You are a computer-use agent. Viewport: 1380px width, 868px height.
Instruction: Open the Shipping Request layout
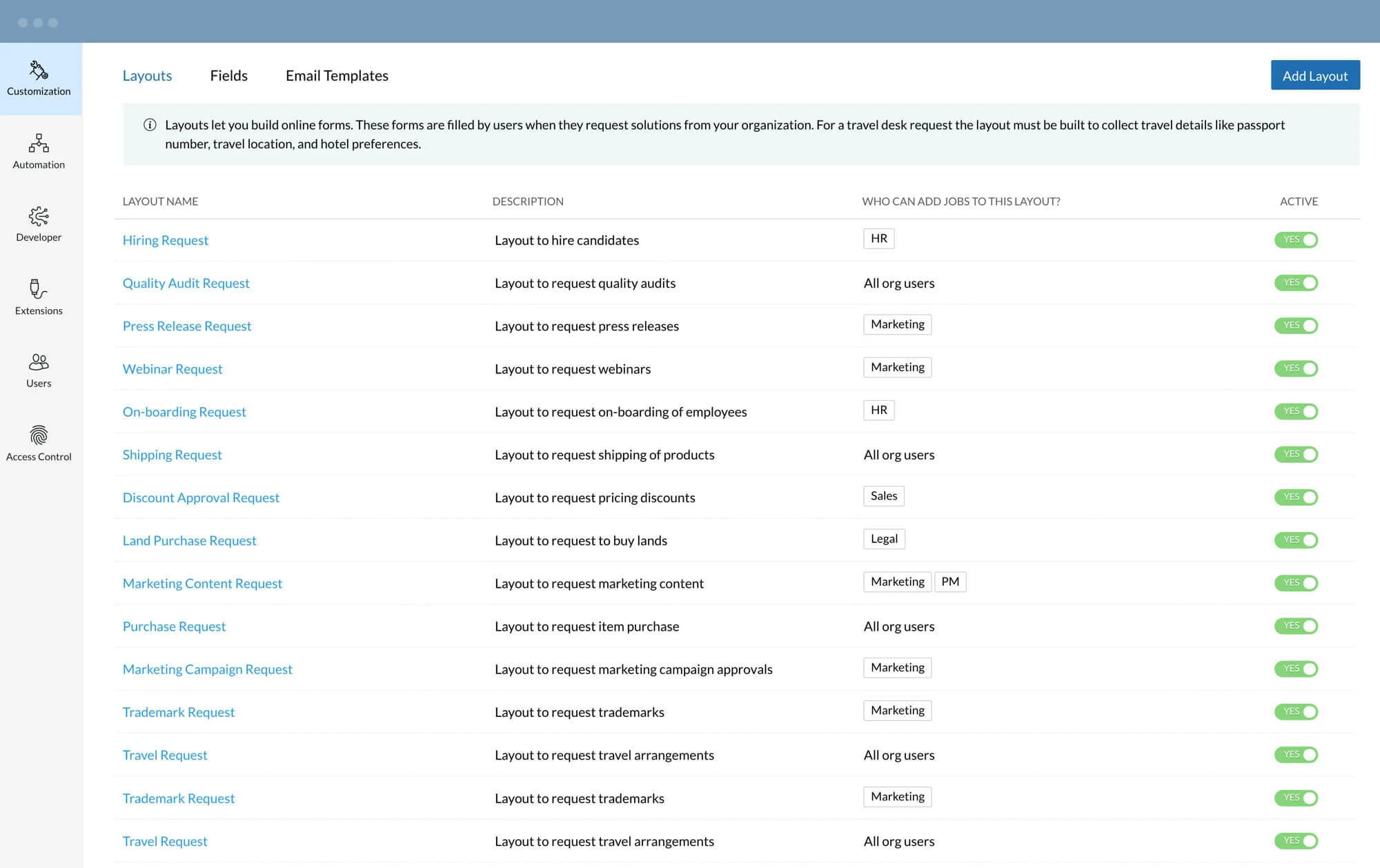tap(172, 455)
